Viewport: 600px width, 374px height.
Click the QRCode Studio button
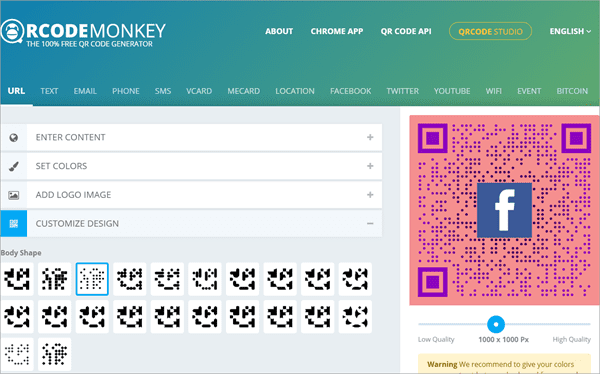click(x=490, y=31)
